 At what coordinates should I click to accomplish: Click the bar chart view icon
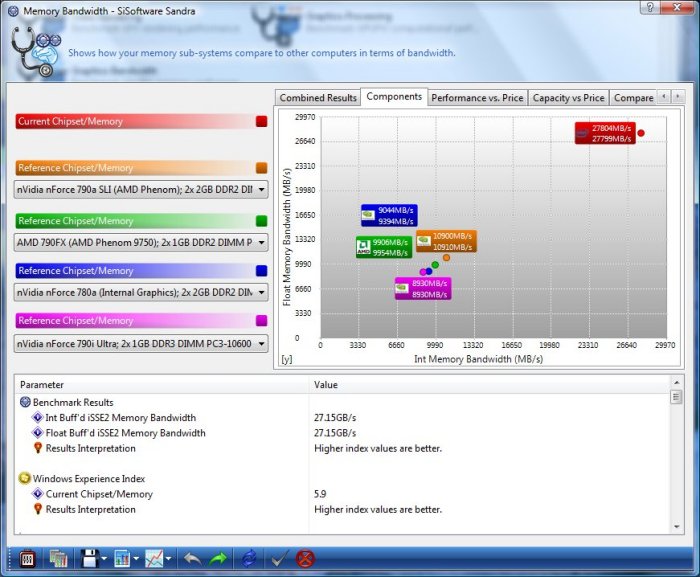(122, 559)
